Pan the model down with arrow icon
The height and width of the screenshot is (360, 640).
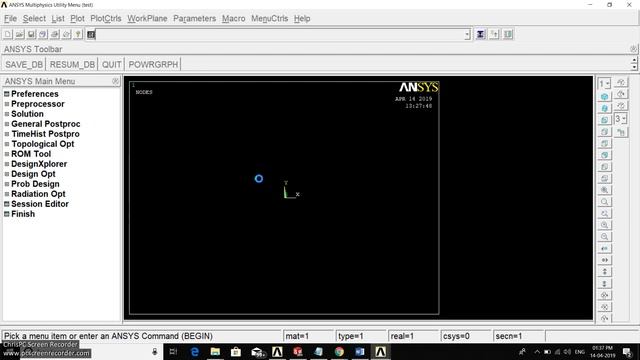click(604, 283)
